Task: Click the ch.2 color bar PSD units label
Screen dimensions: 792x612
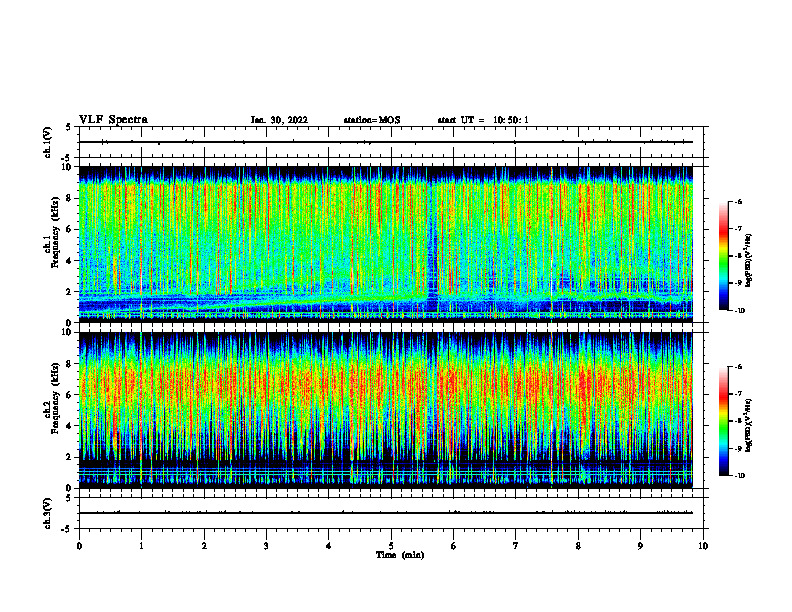Action: coord(749,426)
